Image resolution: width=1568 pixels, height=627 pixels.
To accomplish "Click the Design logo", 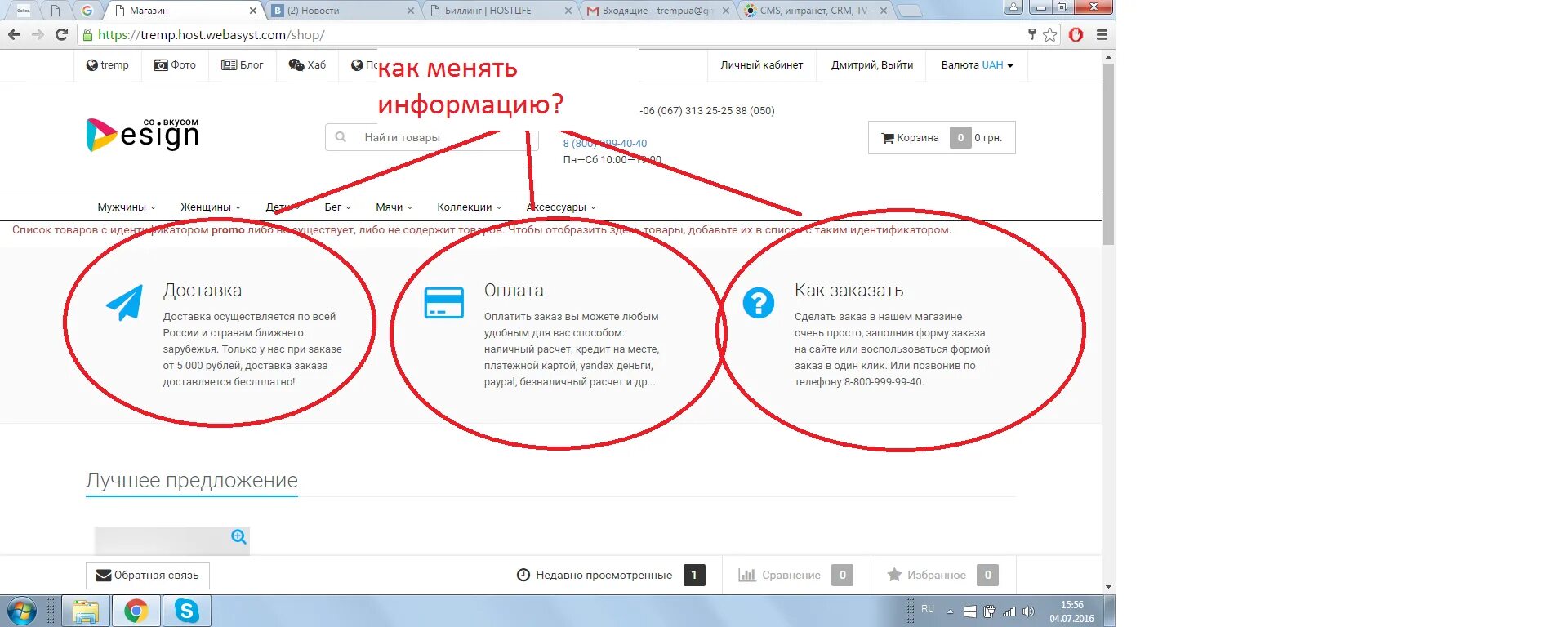I will click(x=143, y=135).
